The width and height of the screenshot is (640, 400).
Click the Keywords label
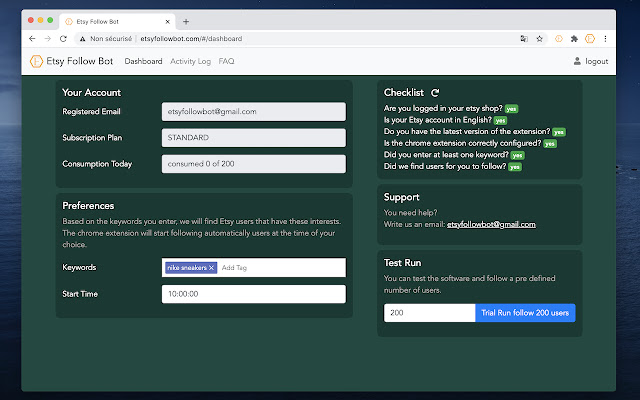tap(79, 267)
